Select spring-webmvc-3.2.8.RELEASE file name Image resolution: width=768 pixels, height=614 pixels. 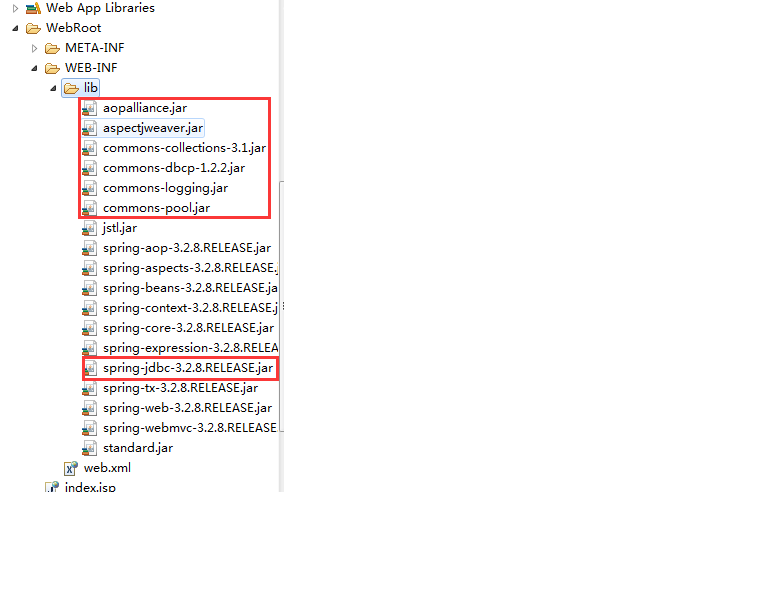click(190, 428)
